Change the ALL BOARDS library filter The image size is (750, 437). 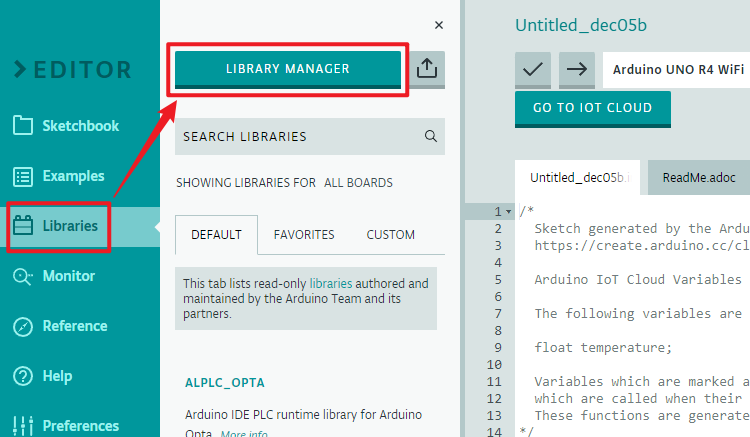(358, 183)
